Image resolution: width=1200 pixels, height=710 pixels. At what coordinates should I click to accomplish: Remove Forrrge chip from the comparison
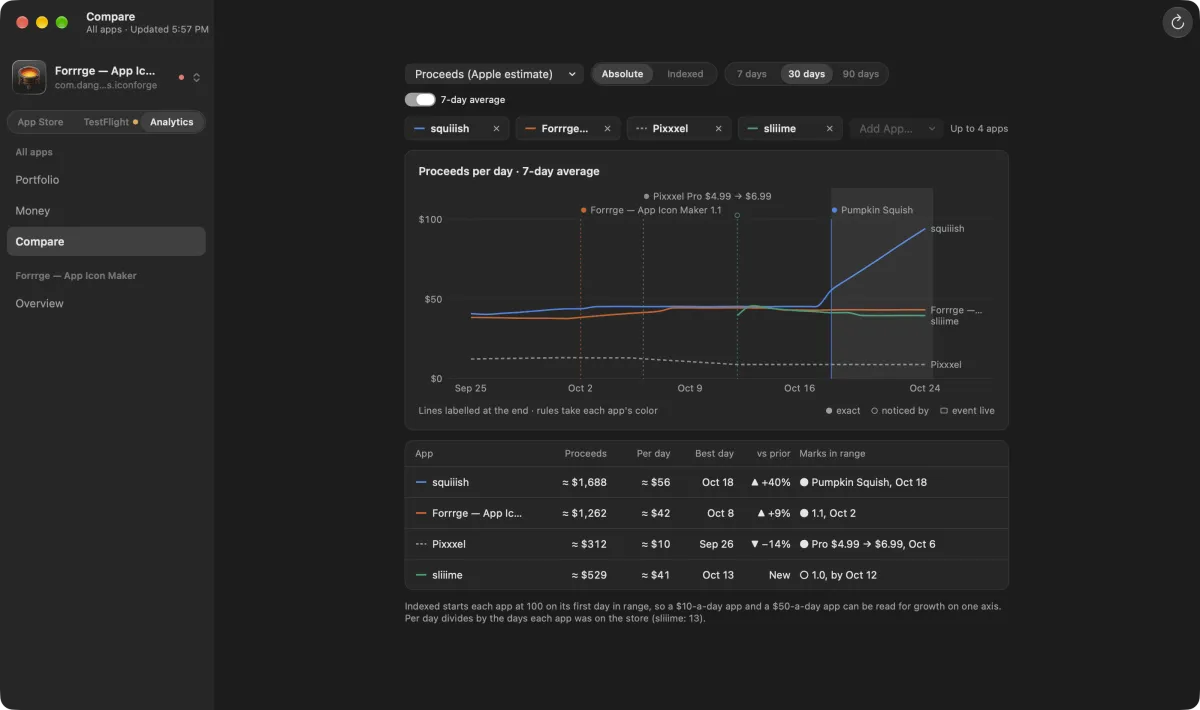[x=608, y=128]
